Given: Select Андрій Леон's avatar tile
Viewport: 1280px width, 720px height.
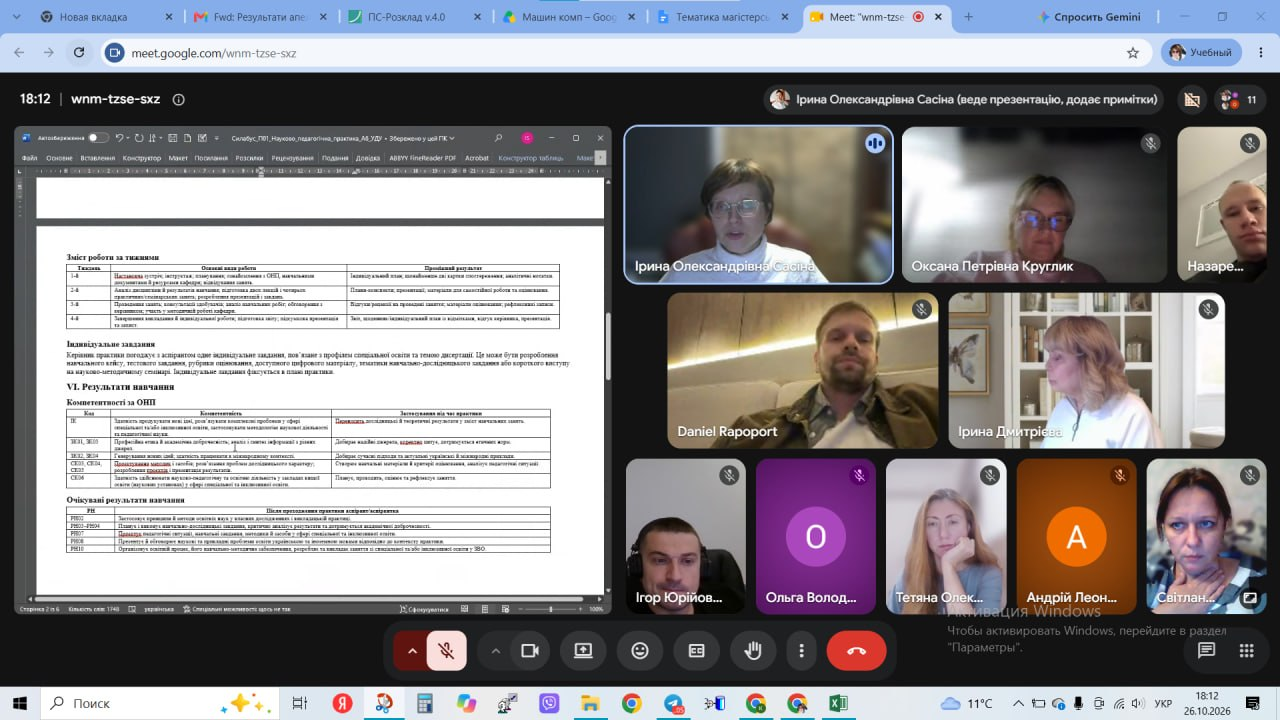Looking at the screenshot, I should point(1077,536).
